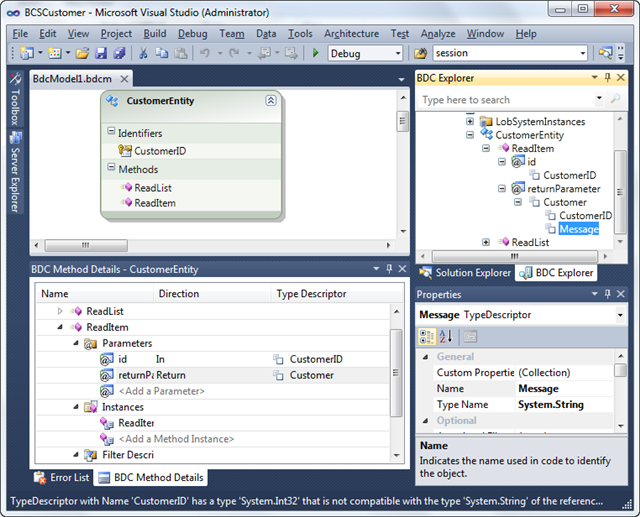Collapse Parameters group in Method Details

coord(76,343)
